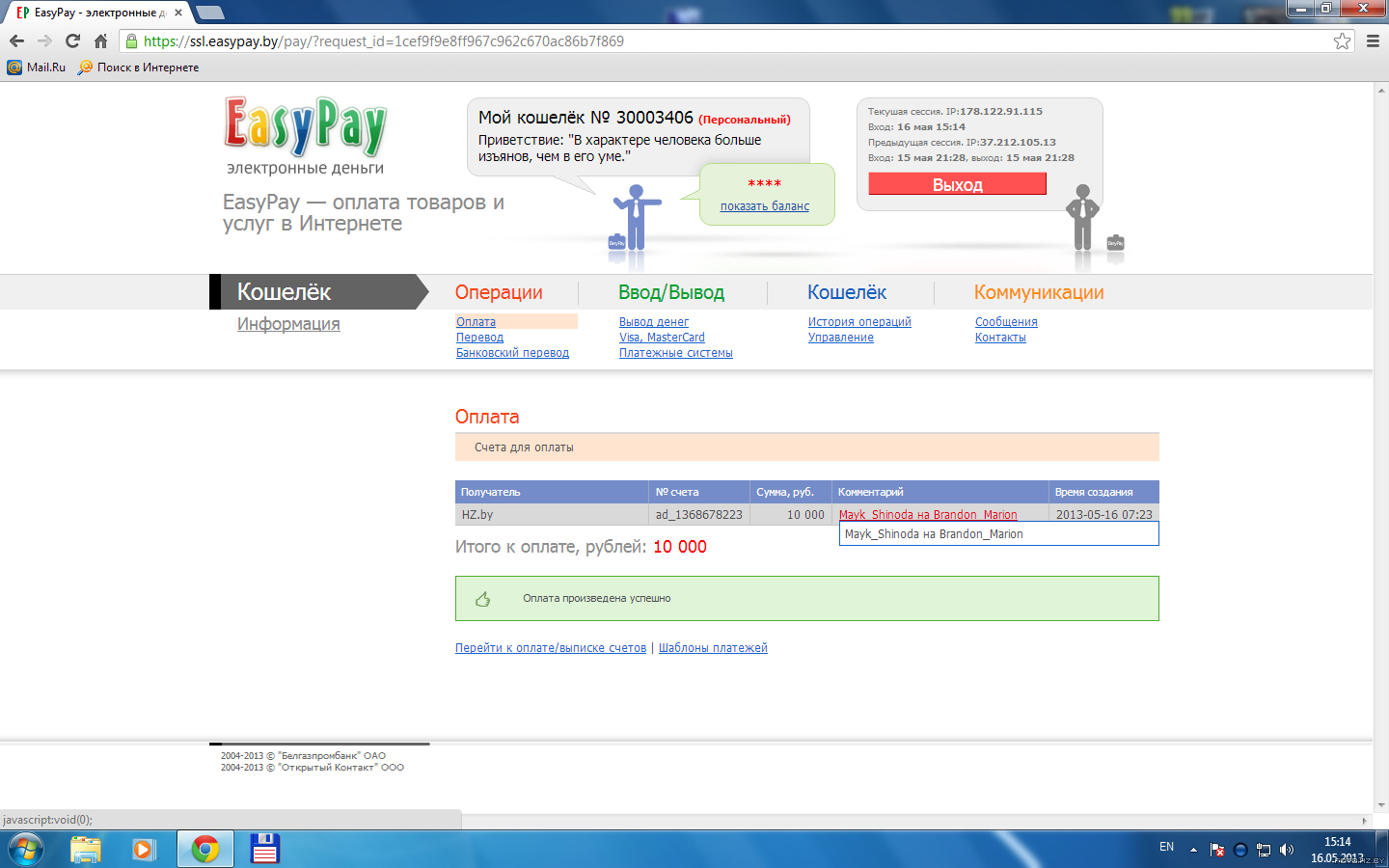Click the EasyPay logo
Image resolution: width=1389 pixels, height=868 pixels.
tap(305, 125)
